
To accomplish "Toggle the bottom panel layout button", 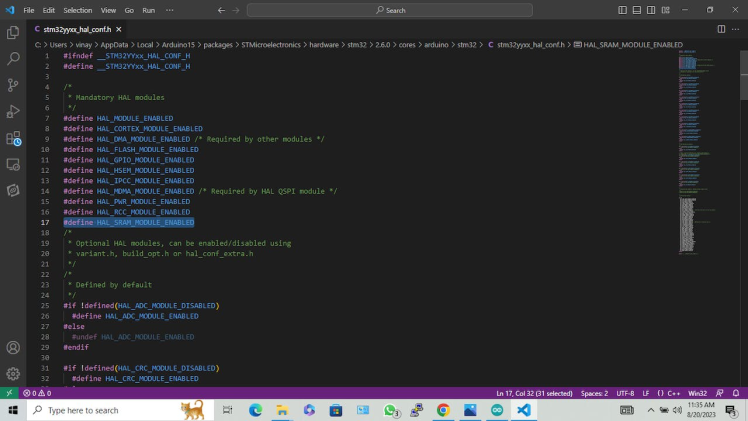I will (x=637, y=10).
